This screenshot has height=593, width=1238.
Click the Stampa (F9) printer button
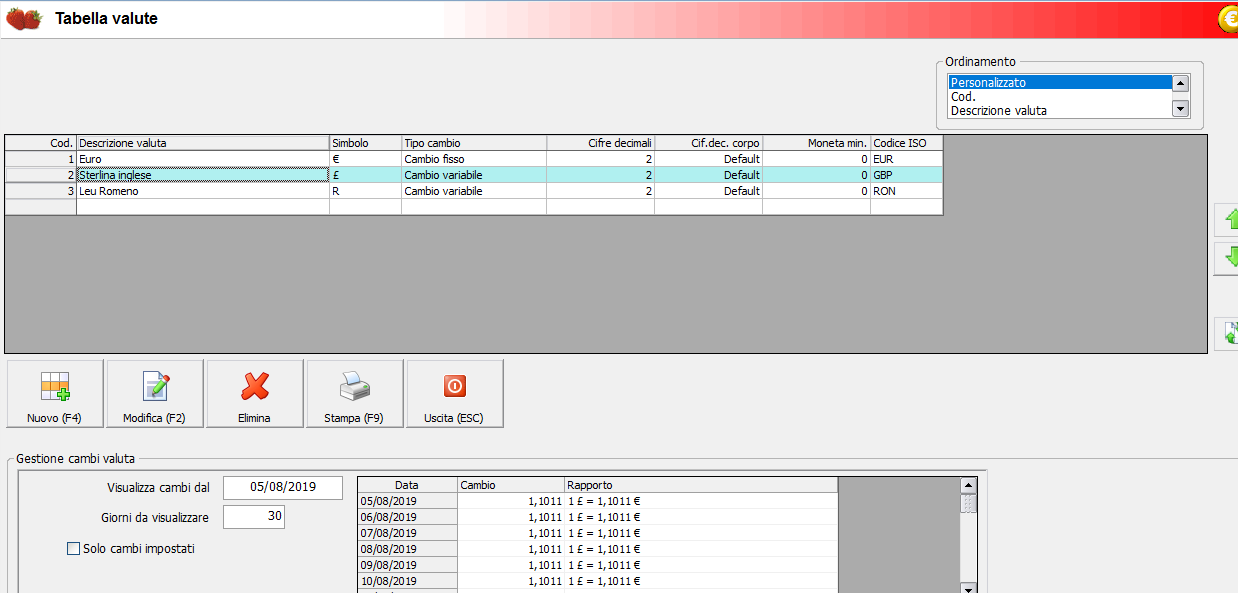point(355,394)
